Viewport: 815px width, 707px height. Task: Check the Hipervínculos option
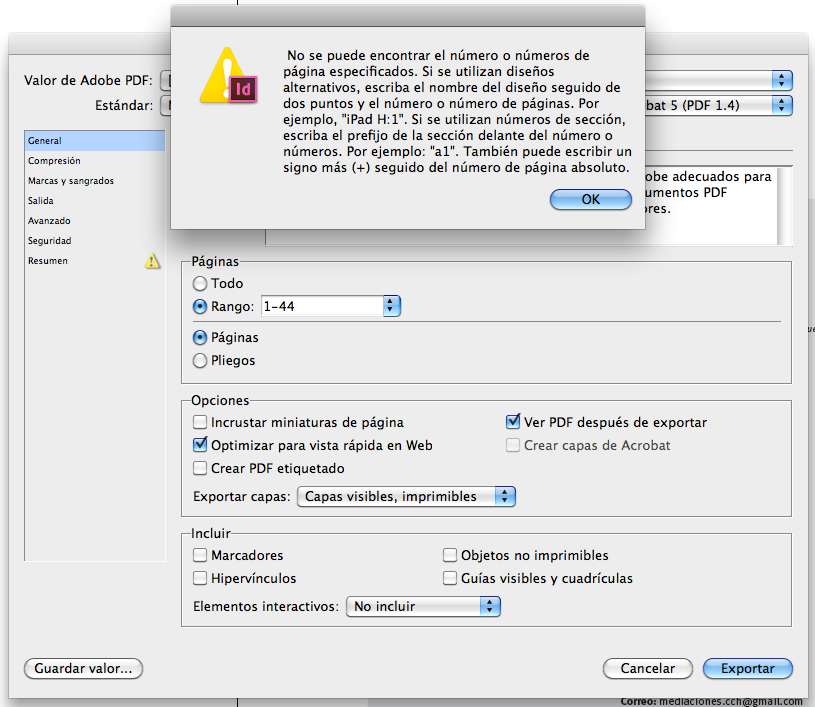coord(200,578)
